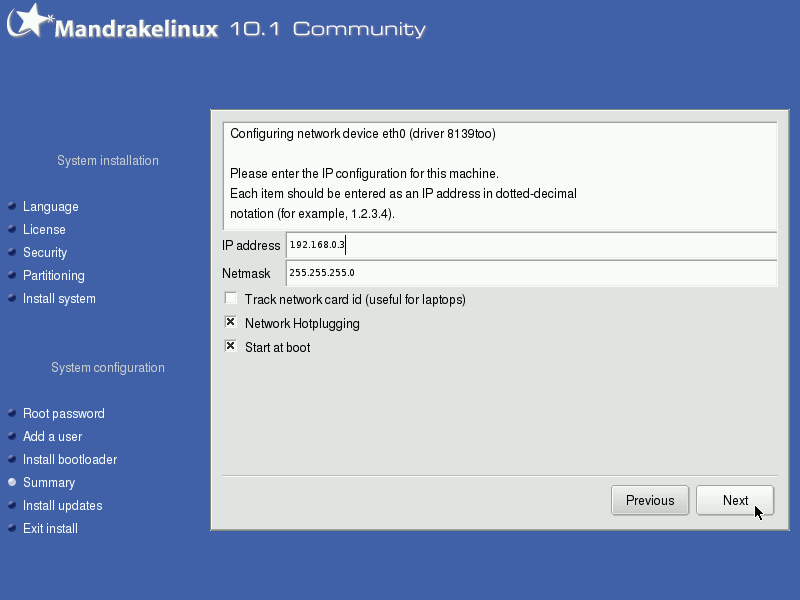Select the License step bullet
The image size is (800, 600).
pyautogui.click(x=12, y=229)
